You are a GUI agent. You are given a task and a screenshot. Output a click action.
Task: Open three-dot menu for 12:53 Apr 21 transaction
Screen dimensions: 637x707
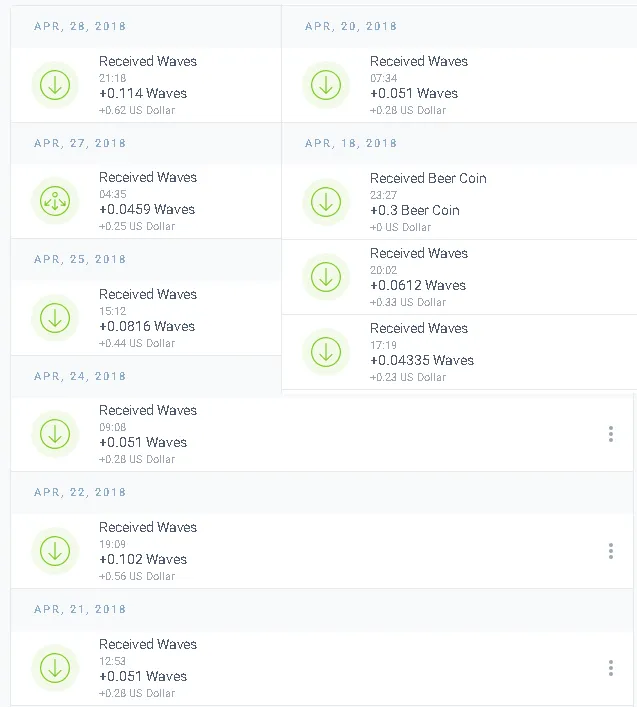611,668
